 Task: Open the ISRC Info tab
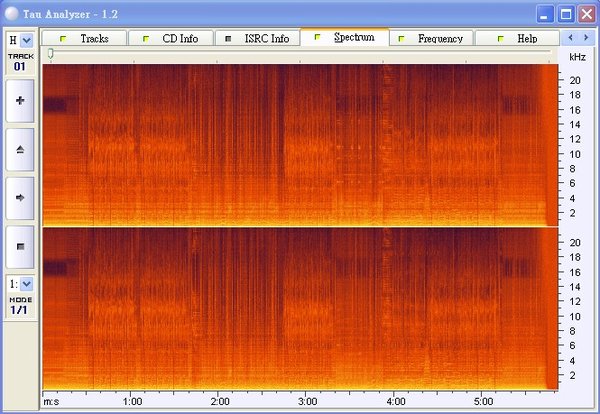click(257, 38)
